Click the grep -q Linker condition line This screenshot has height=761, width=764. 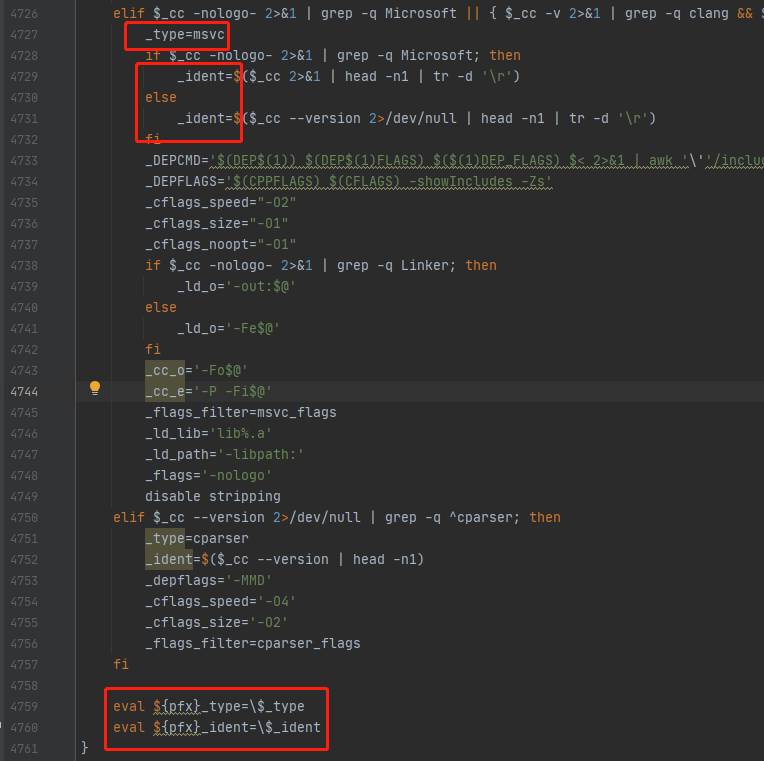[x=321, y=266]
